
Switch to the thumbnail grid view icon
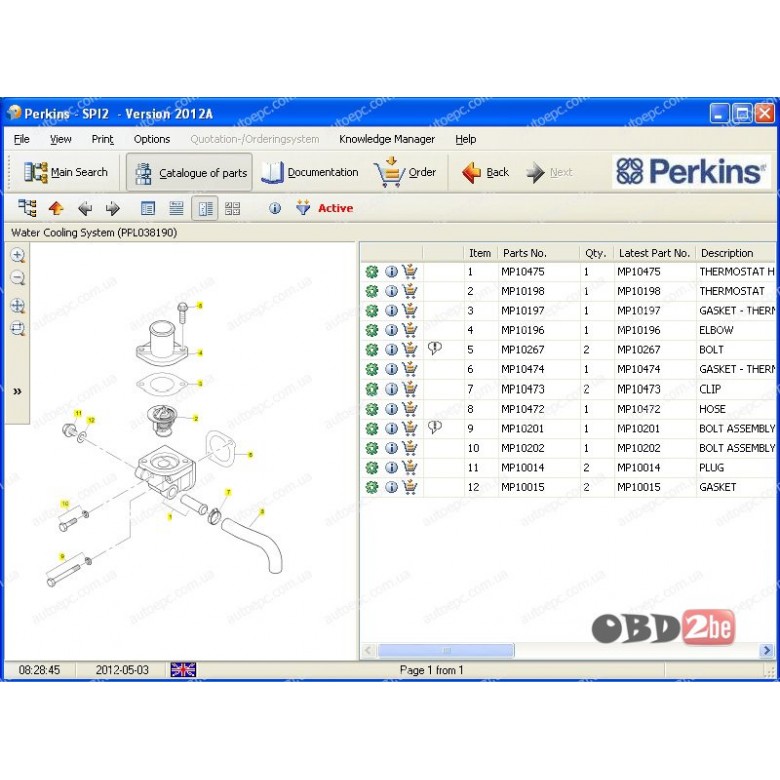pos(232,208)
